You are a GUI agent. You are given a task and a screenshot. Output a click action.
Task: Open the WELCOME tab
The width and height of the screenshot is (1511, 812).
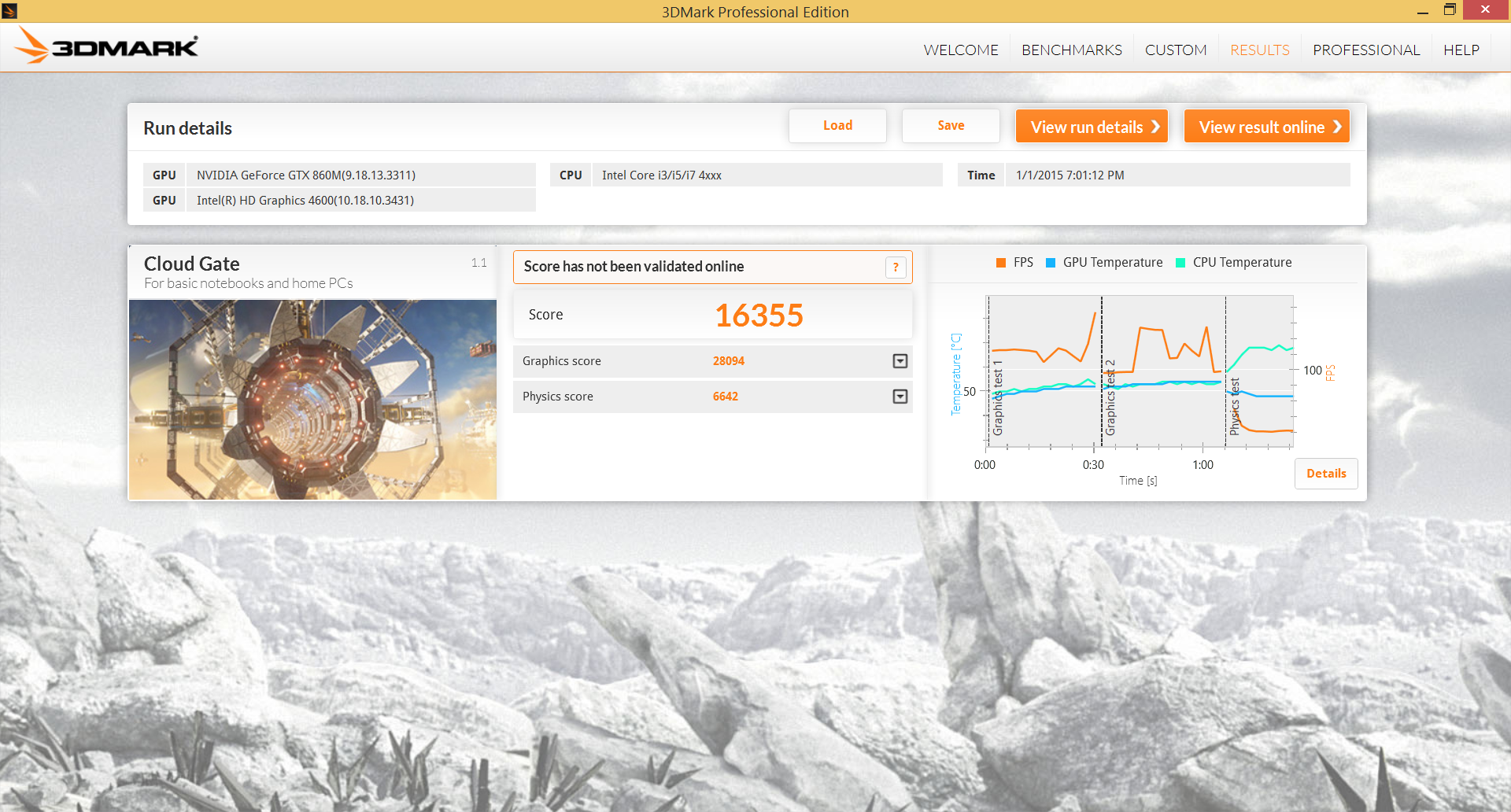pyautogui.click(x=961, y=50)
